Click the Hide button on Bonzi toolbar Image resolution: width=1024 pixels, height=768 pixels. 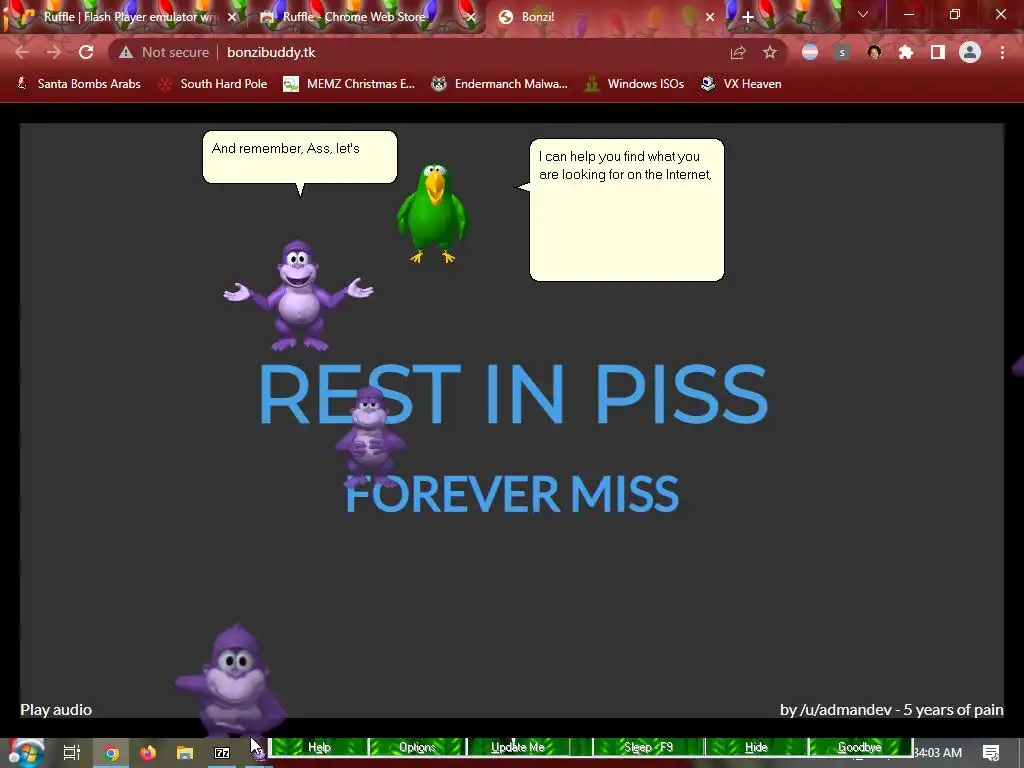756,747
